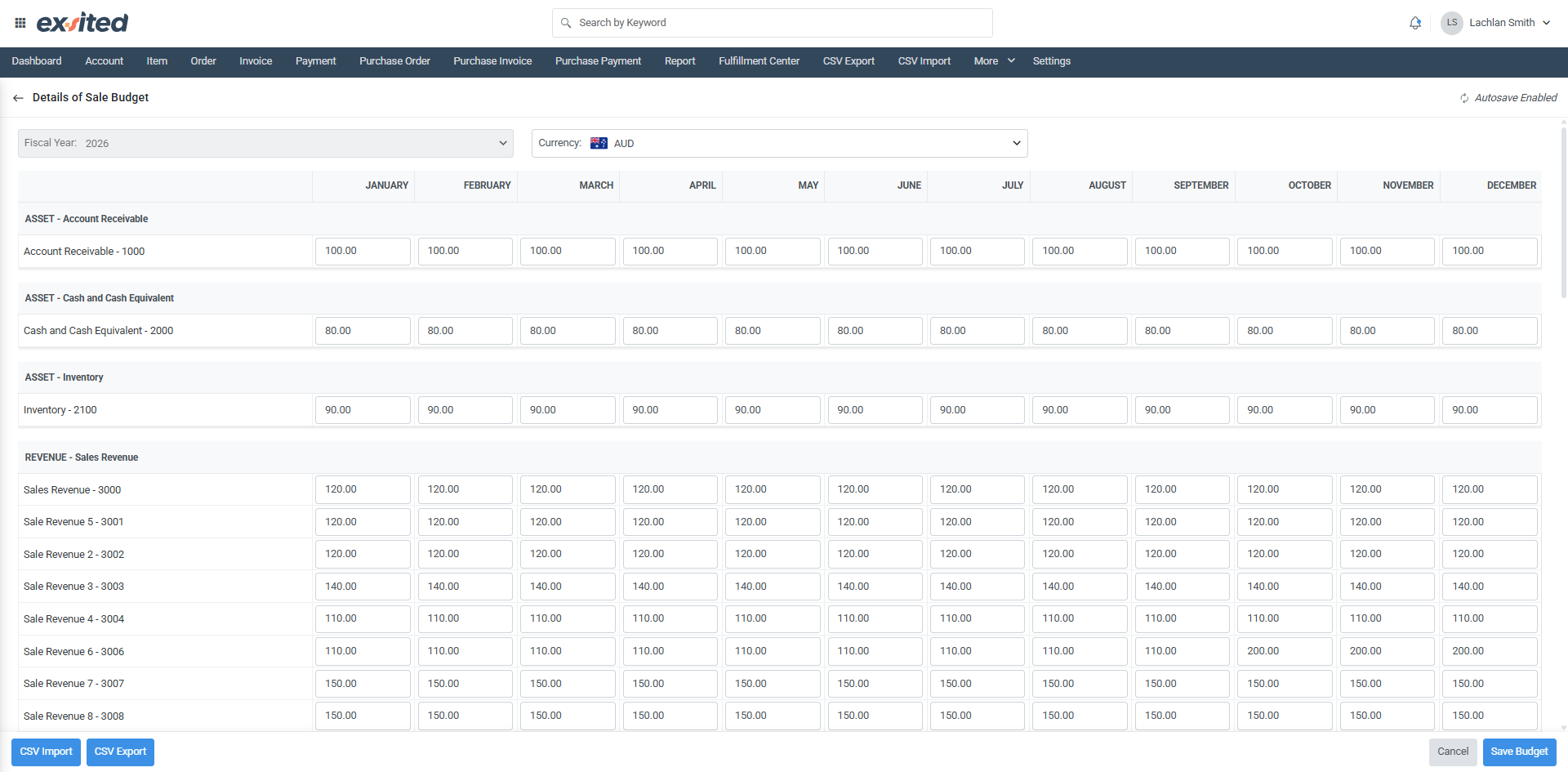The height and width of the screenshot is (772, 1568).
Task: Edit Sale Revenue 8 January amount
Action: point(363,716)
